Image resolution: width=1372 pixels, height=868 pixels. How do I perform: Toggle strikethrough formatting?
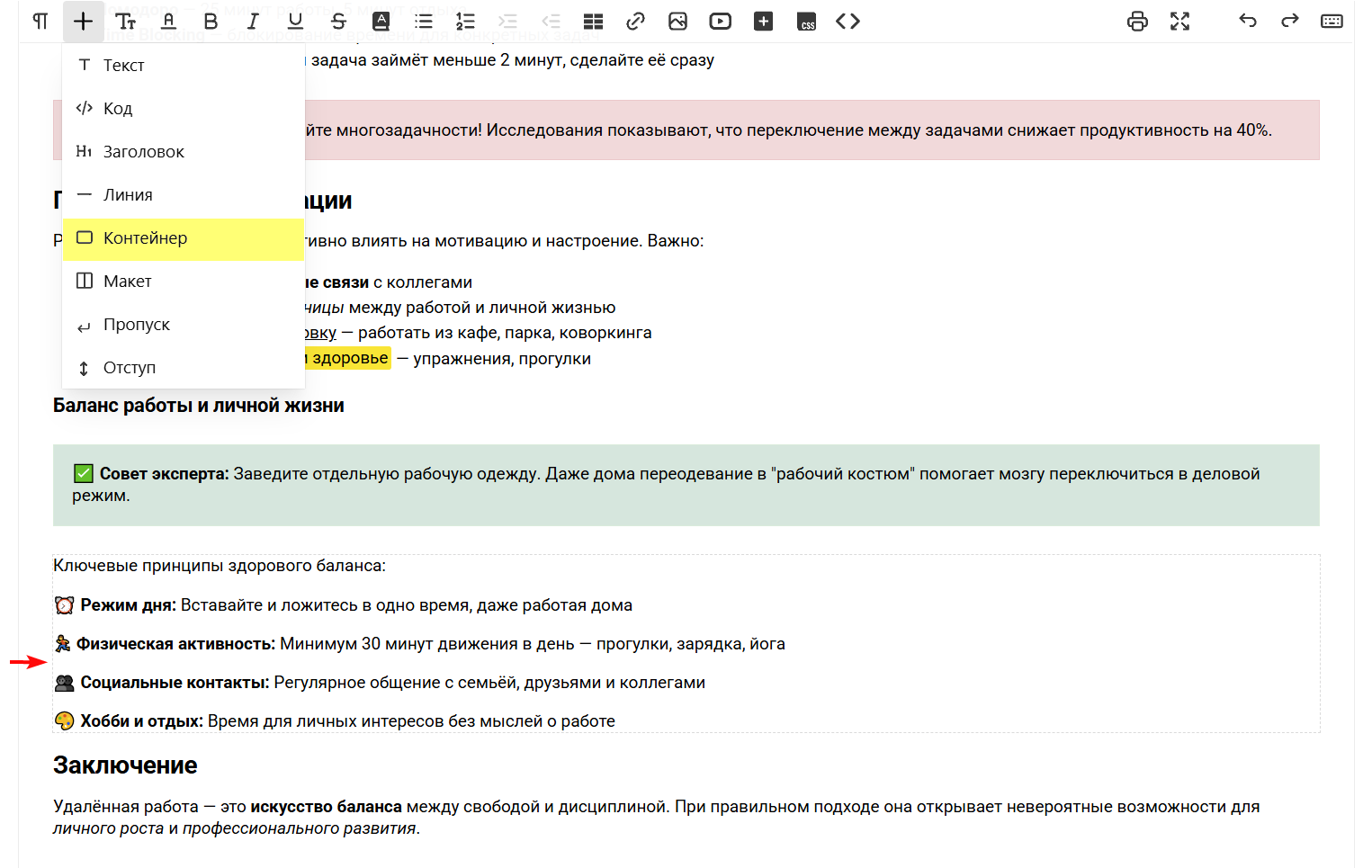coord(338,22)
